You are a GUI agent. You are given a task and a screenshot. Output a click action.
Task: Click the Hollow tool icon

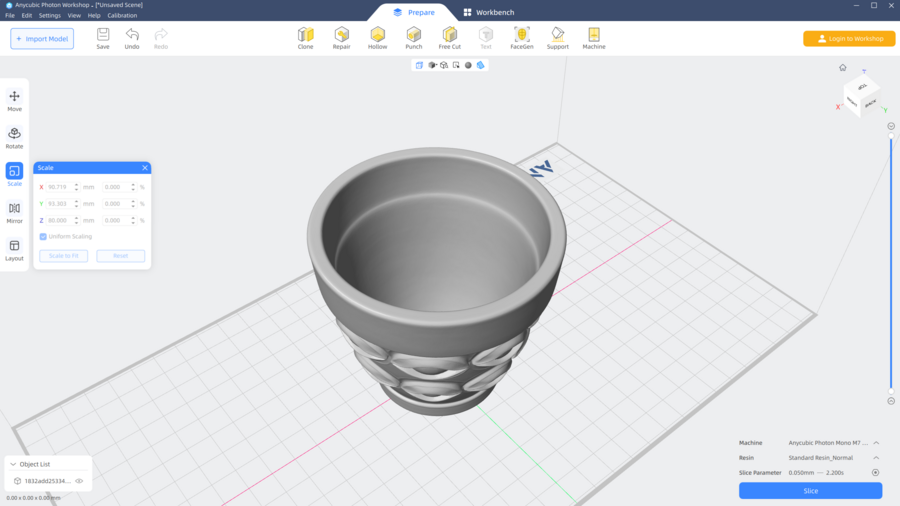point(377,37)
